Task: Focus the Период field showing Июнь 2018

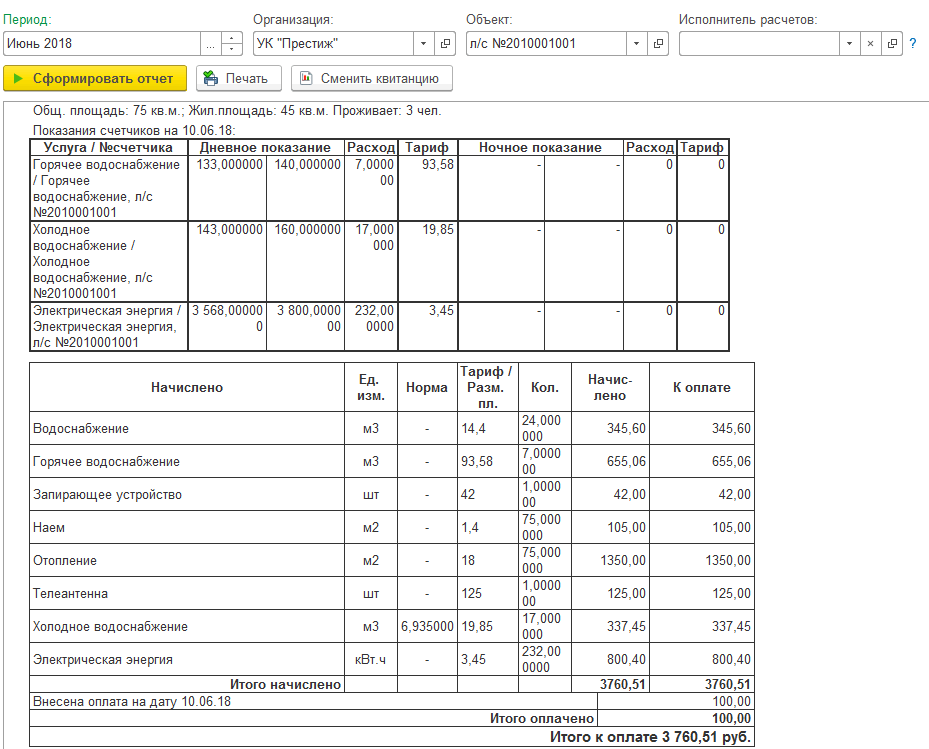Action: click(102, 44)
